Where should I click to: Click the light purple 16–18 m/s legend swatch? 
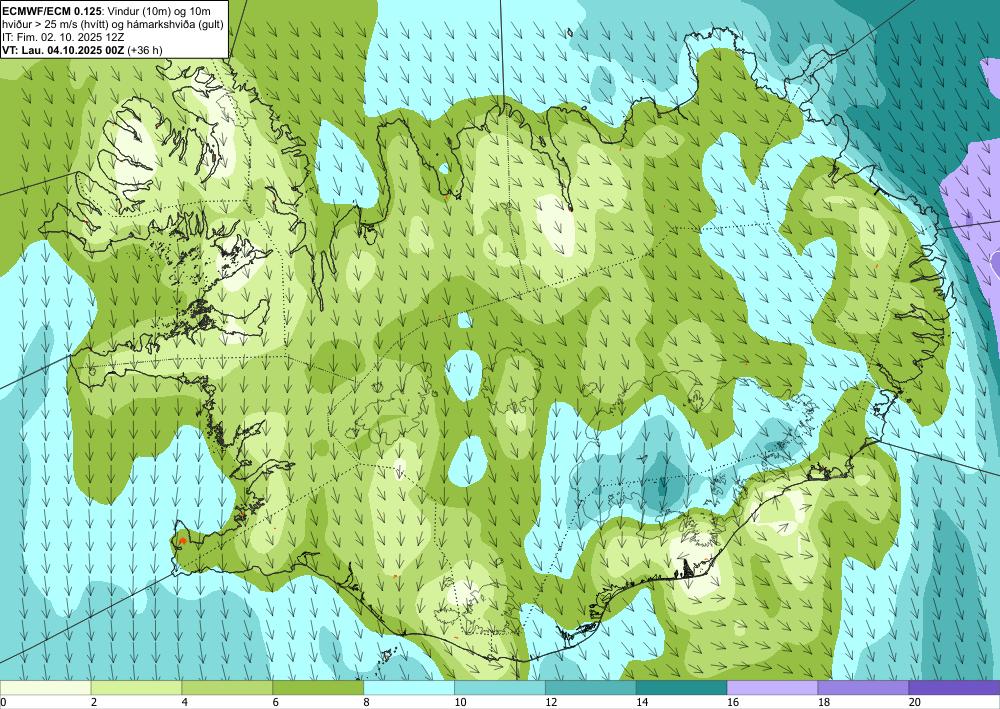(772, 688)
